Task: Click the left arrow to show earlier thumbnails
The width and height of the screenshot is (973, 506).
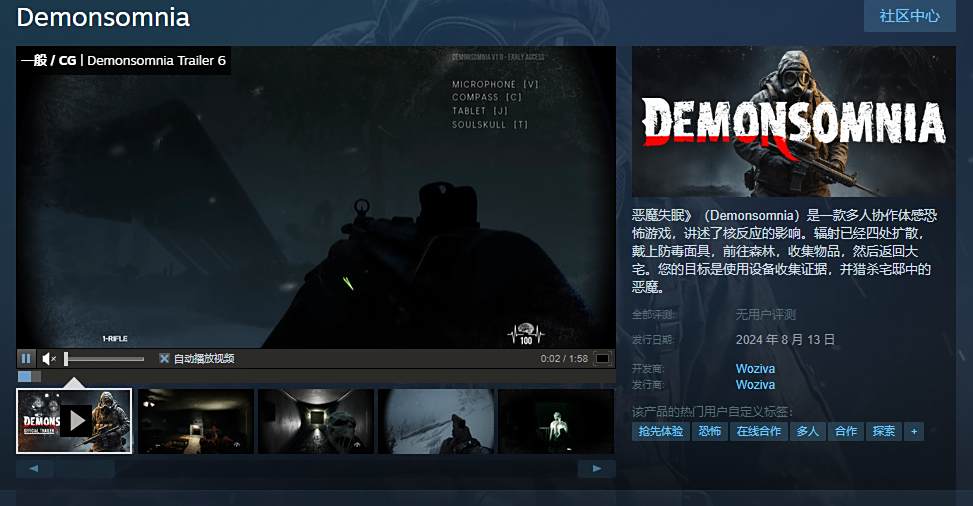Action: 34,469
